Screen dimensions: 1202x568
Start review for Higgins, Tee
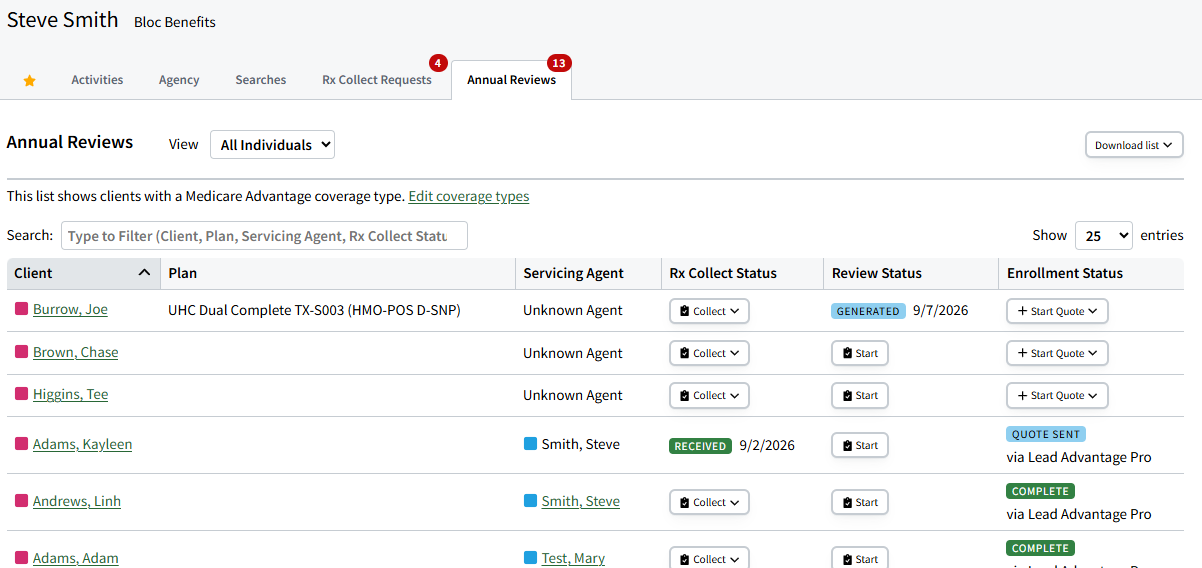(x=860, y=395)
